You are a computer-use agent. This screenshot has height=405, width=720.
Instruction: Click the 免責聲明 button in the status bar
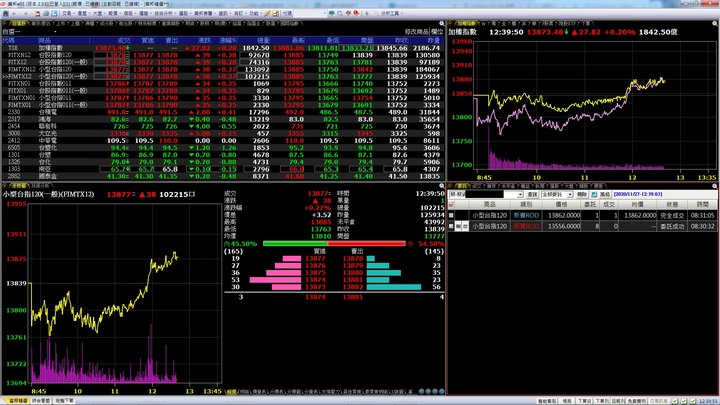point(636,401)
